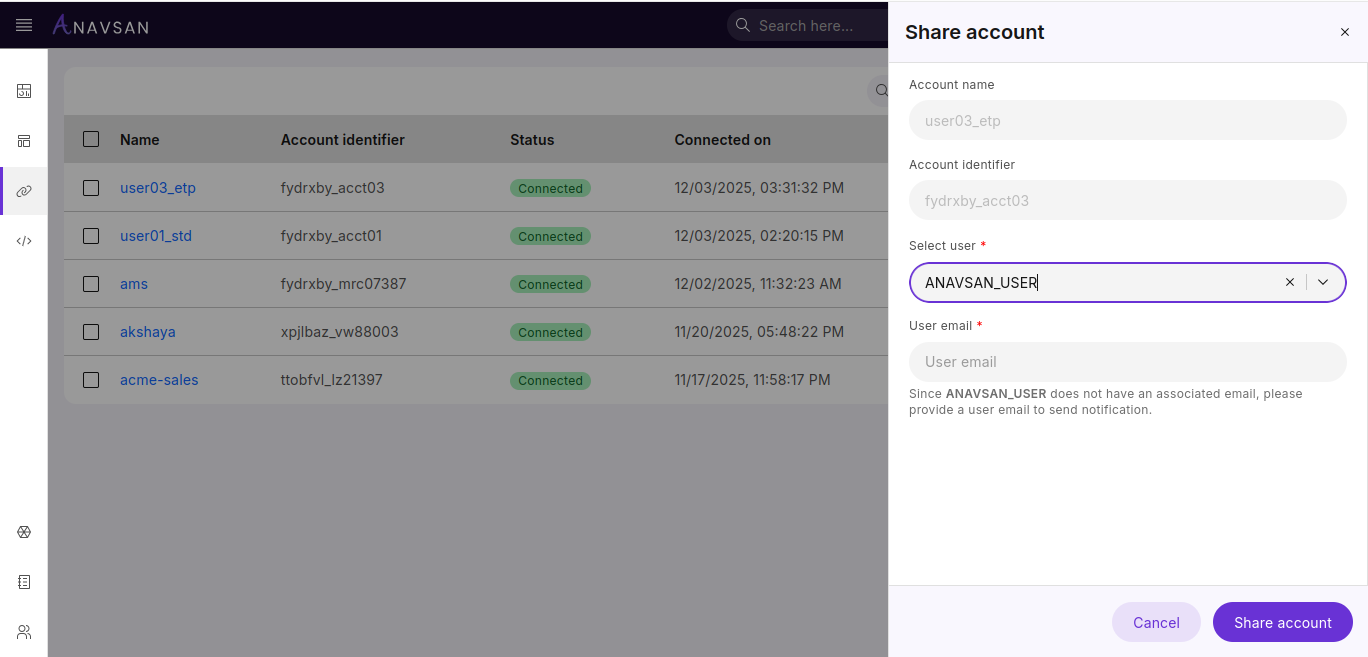This screenshot has height=657, width=1368.
Task: Tick the checkbox for user03_etp row
Action: pos(91,188)
